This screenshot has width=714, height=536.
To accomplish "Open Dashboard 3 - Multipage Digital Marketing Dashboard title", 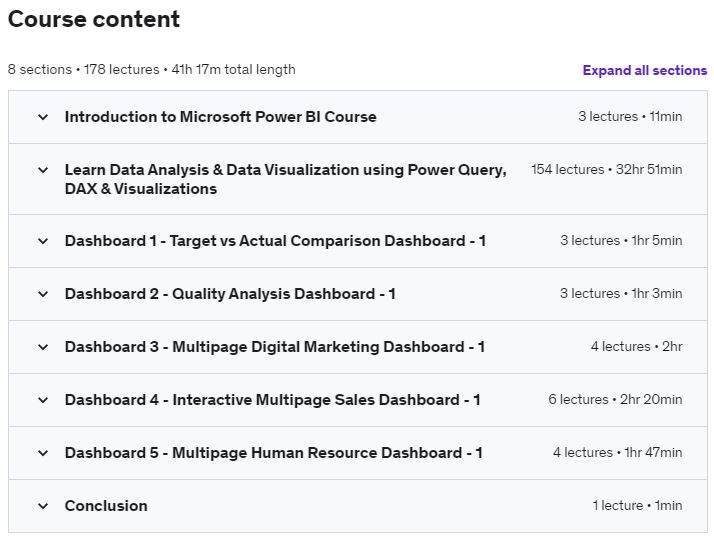I will pos(275,347).
